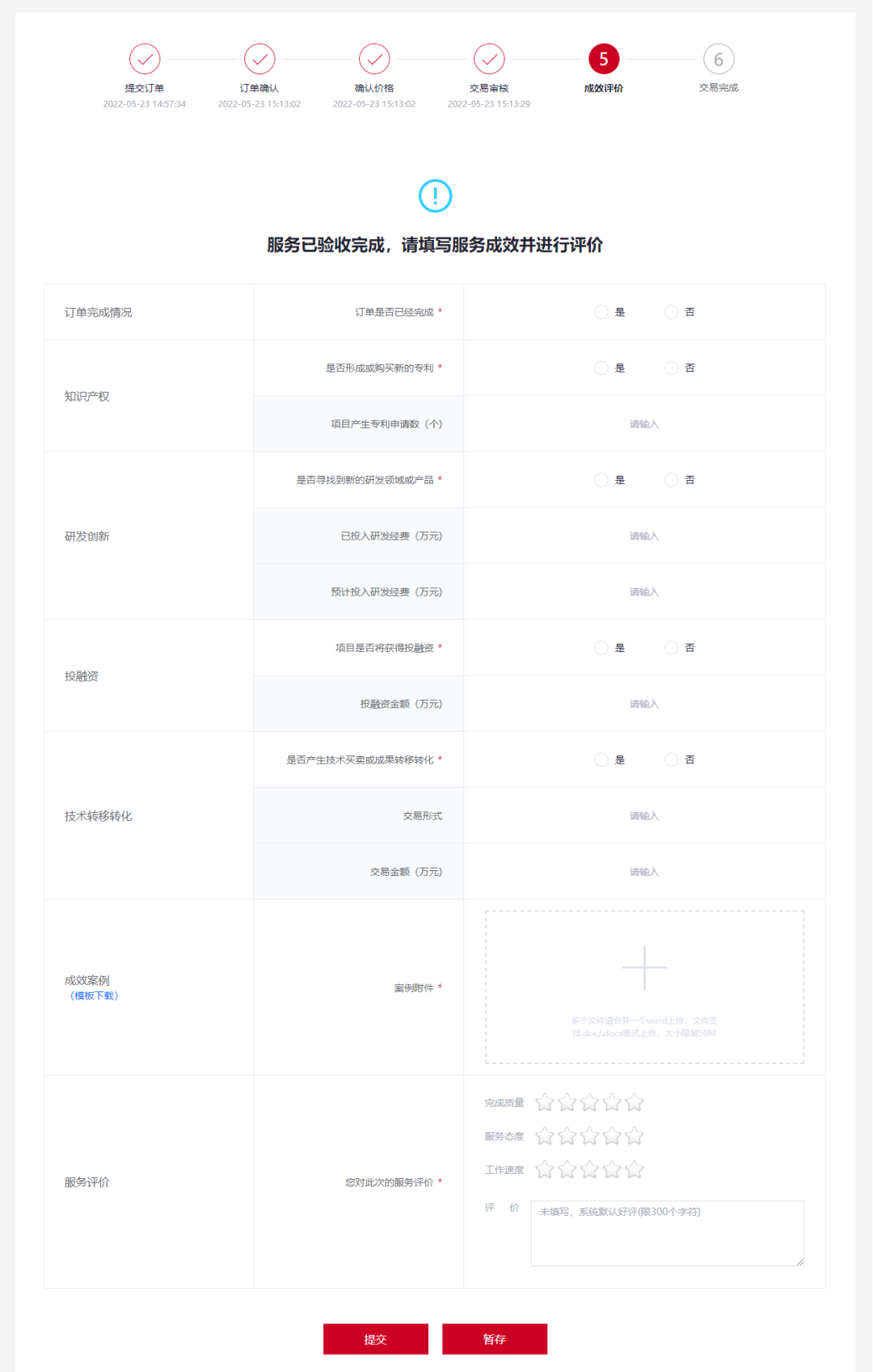Rate 完成质量 five stars
The height and width of the screenshot is (1372, 873).
634,1101
